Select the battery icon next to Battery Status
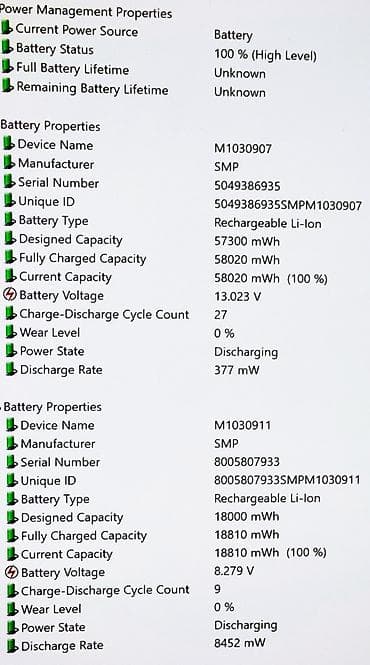This screenshot has height=665, width=370. tap(8, 48)
